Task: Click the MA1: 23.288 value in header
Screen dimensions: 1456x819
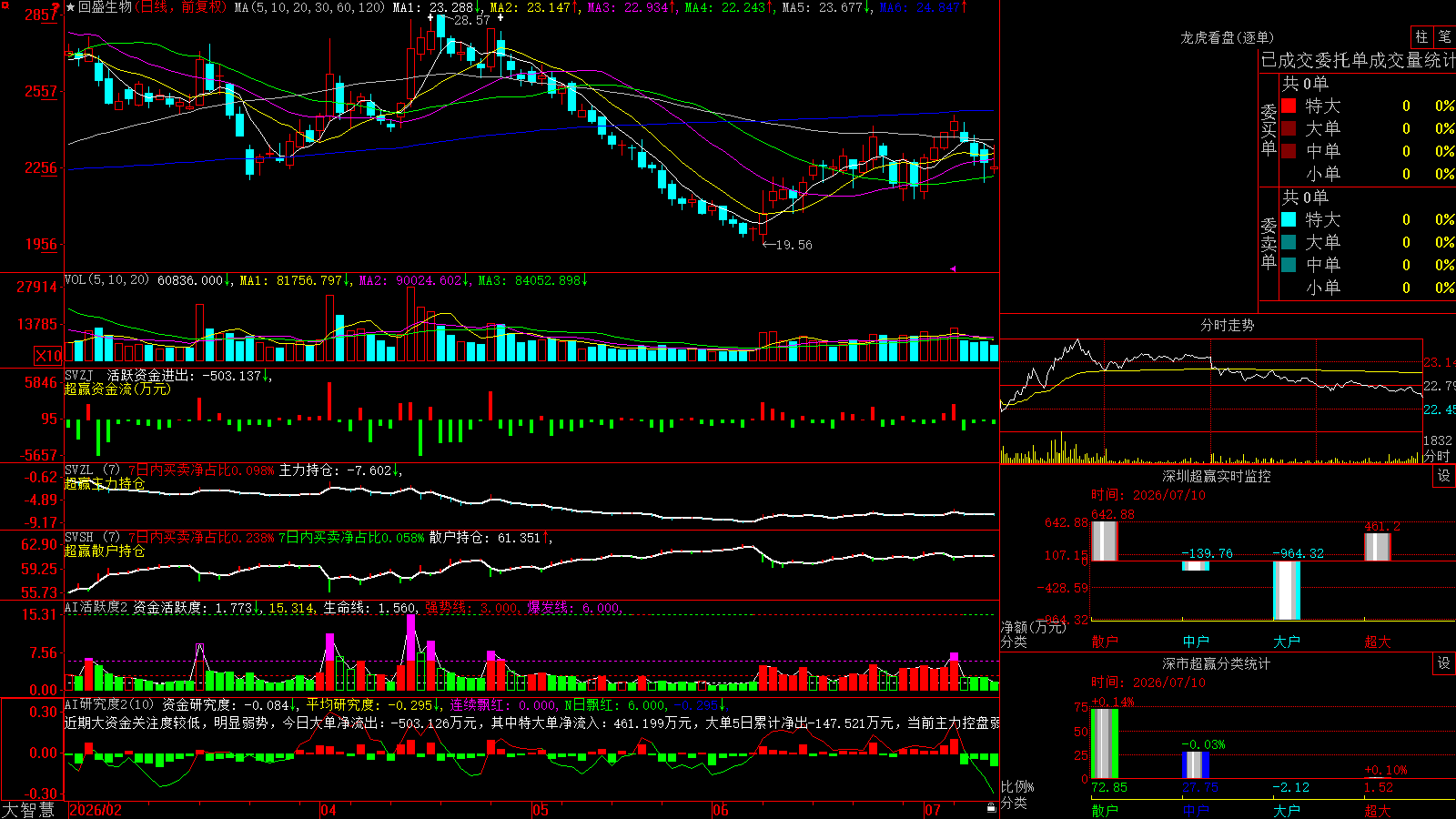Action: [437, 7]
